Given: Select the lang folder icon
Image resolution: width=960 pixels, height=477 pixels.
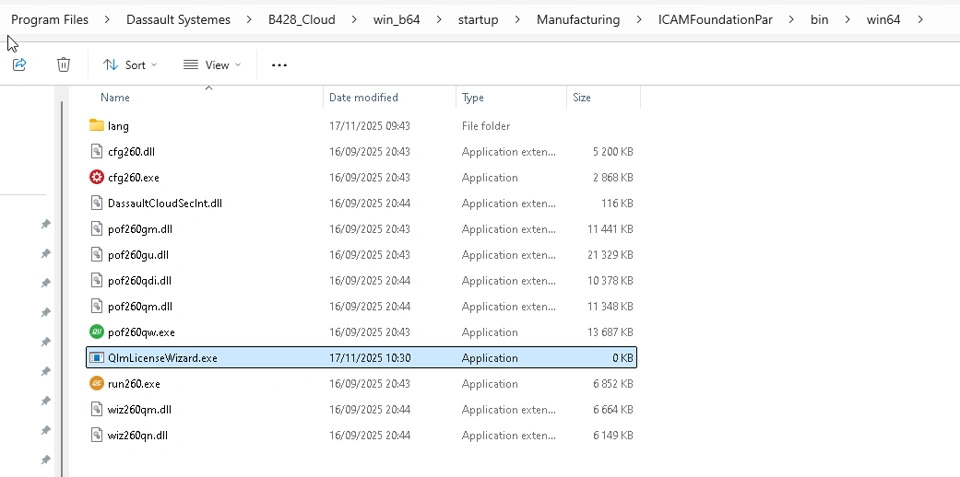Looking at the screenshot, I should pos(97,126).
